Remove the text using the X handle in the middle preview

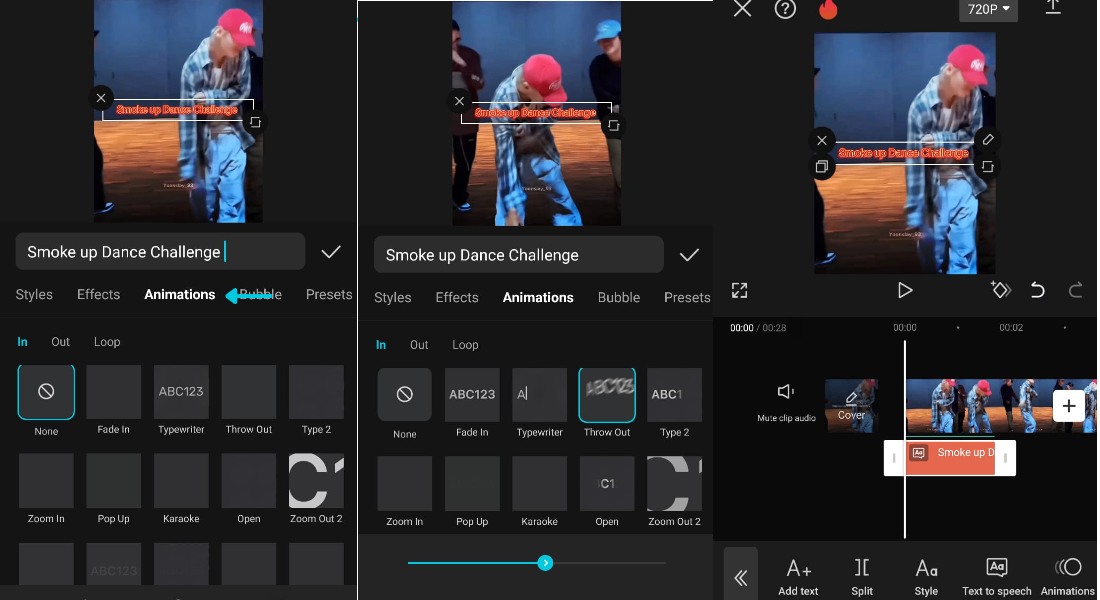coord(460,101)
